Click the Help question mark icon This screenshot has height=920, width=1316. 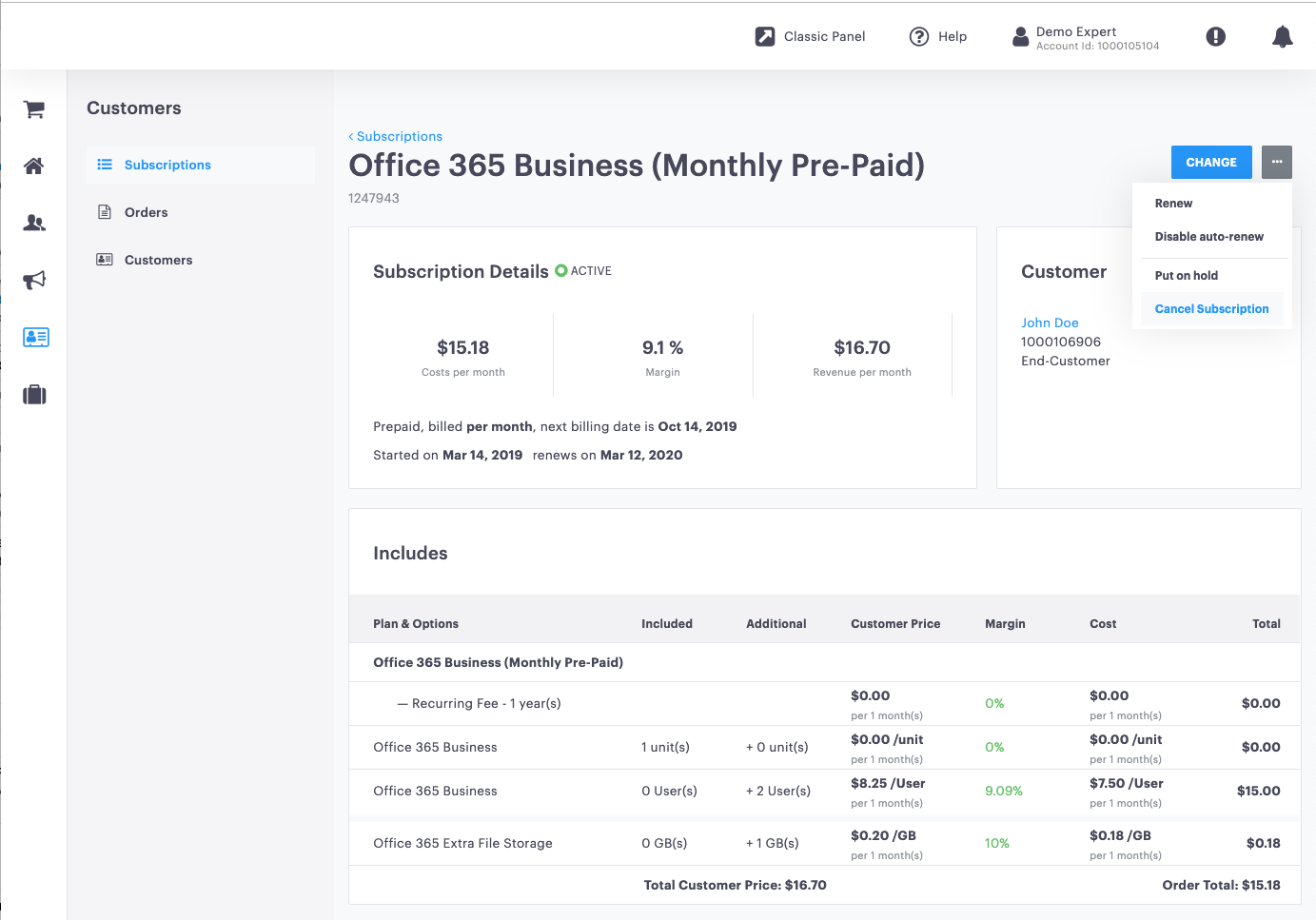pos(919,36)
